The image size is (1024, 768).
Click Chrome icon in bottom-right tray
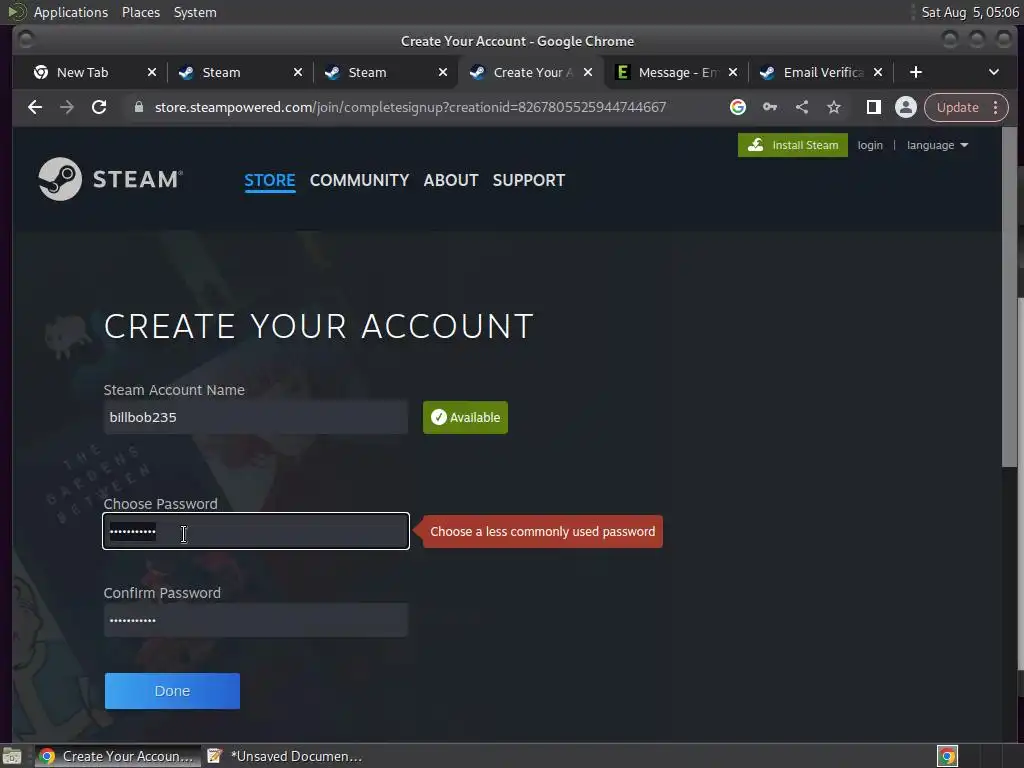click(x=947, y=756)
